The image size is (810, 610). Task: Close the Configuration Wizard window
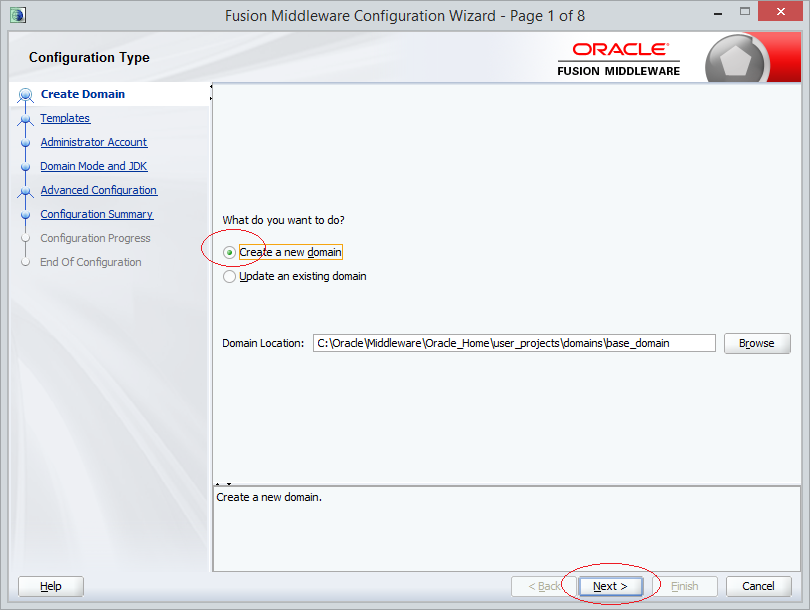click(781, 11)
